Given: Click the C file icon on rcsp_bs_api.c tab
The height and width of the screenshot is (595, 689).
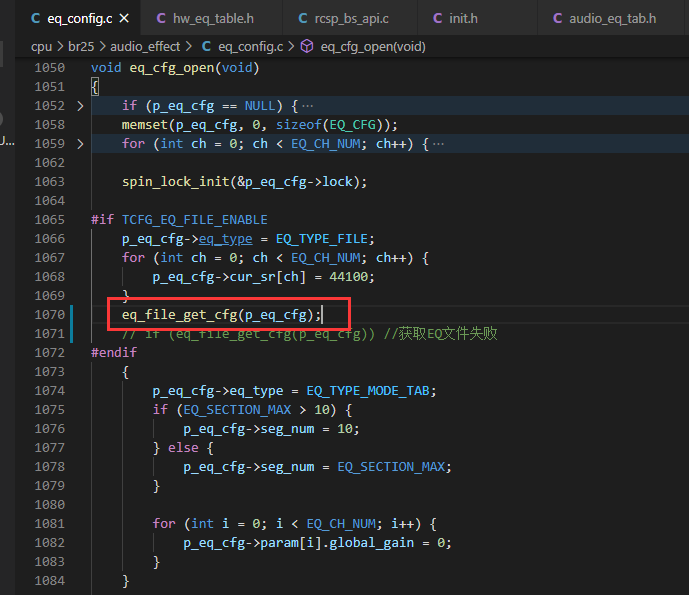Looking at the screenshot, I should click(x=303, y=18).
